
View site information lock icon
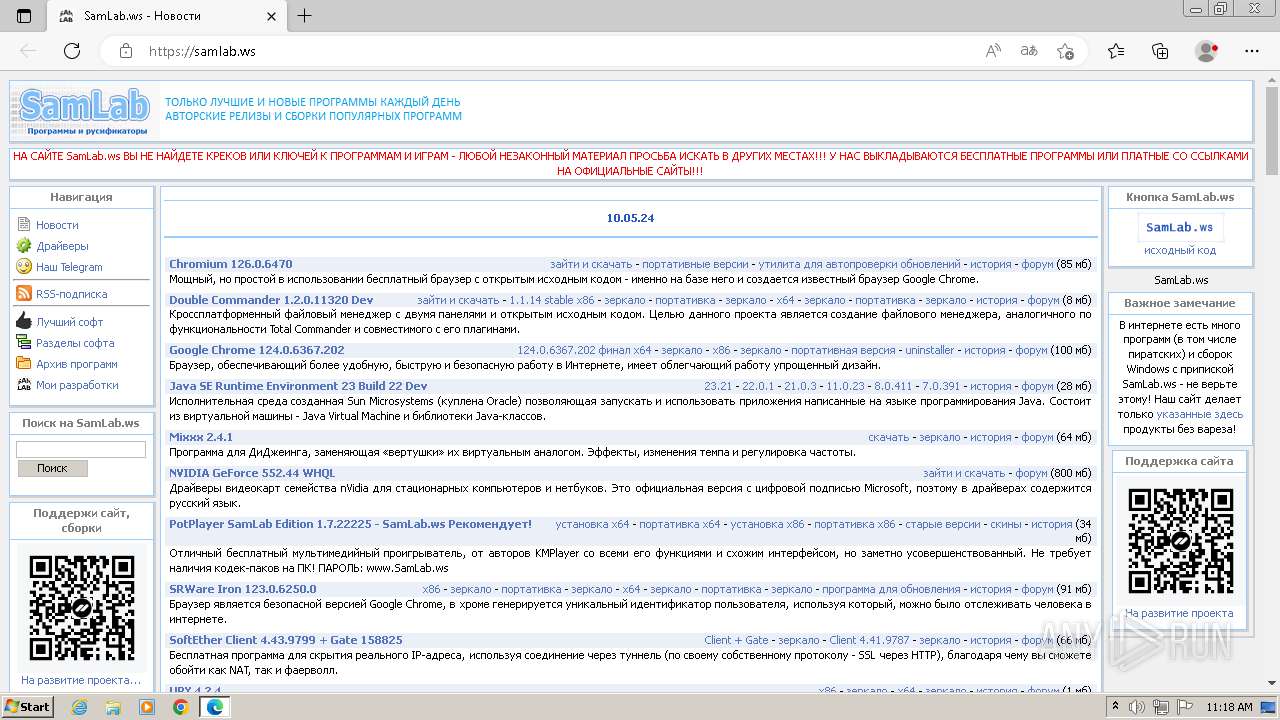pyautogui.click(x=125, y=51)
